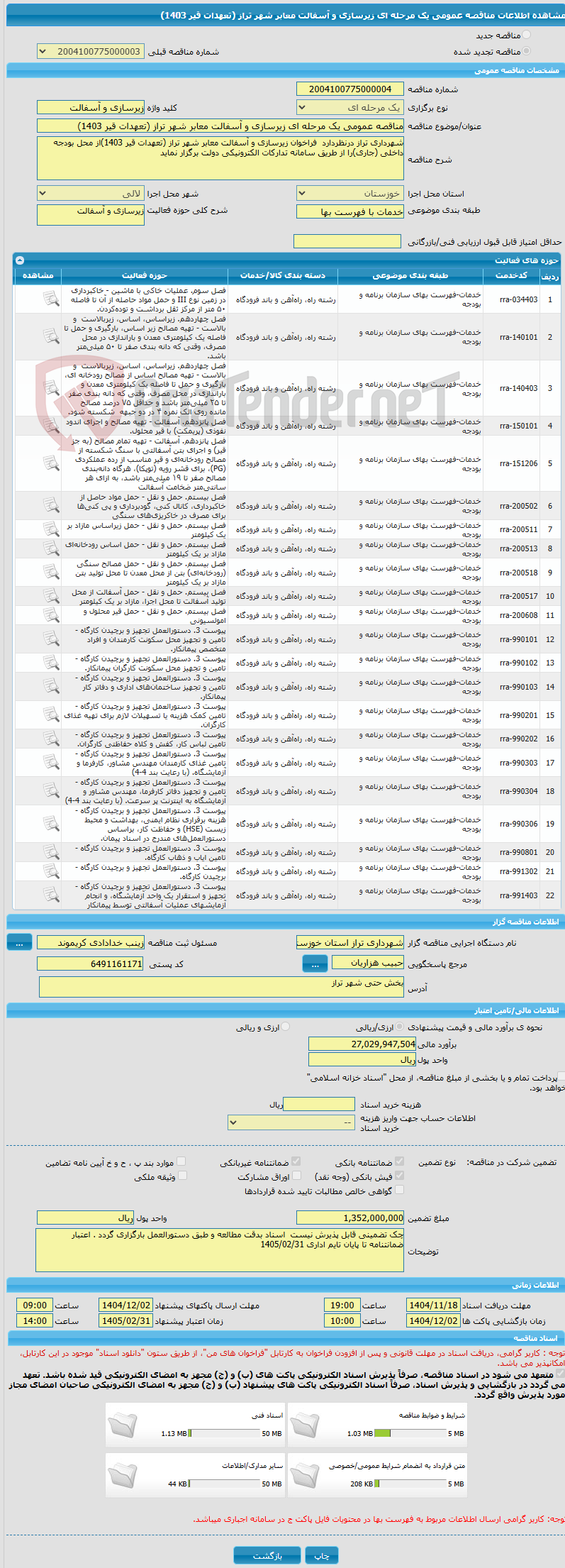Open the شماره مناقصه قبلی dropdown
This screenshot has width=565, height=1568.
point(90,52)
